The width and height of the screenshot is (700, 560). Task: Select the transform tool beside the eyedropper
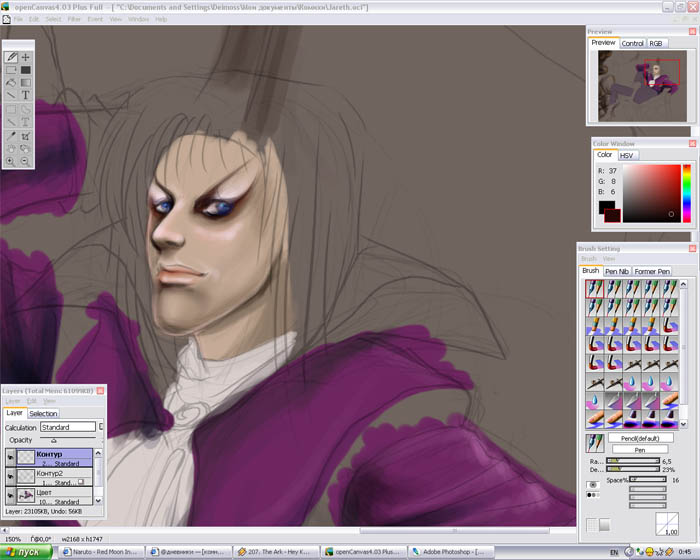(x=25, y=136)
